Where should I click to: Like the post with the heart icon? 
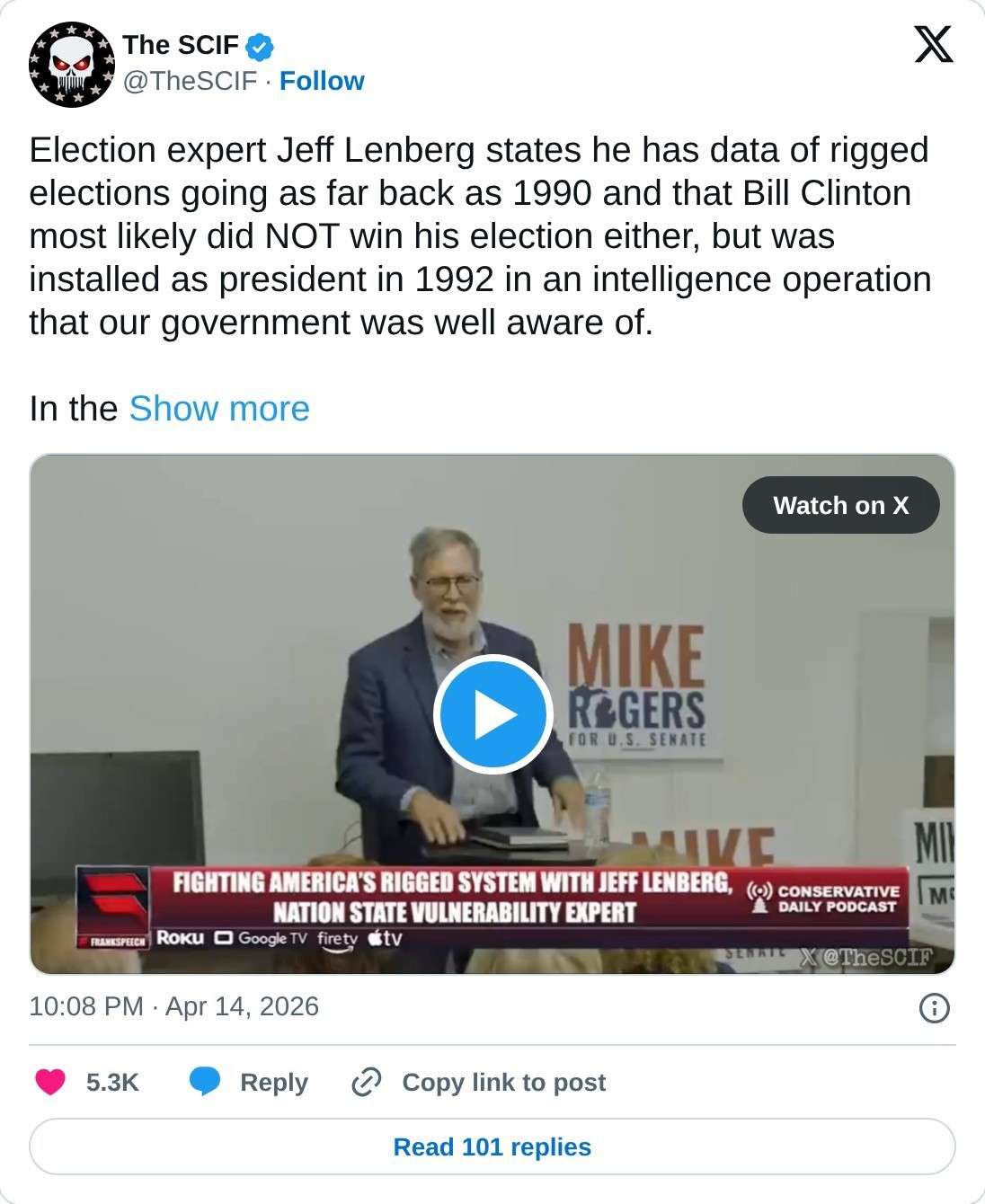coord(50,1082)
